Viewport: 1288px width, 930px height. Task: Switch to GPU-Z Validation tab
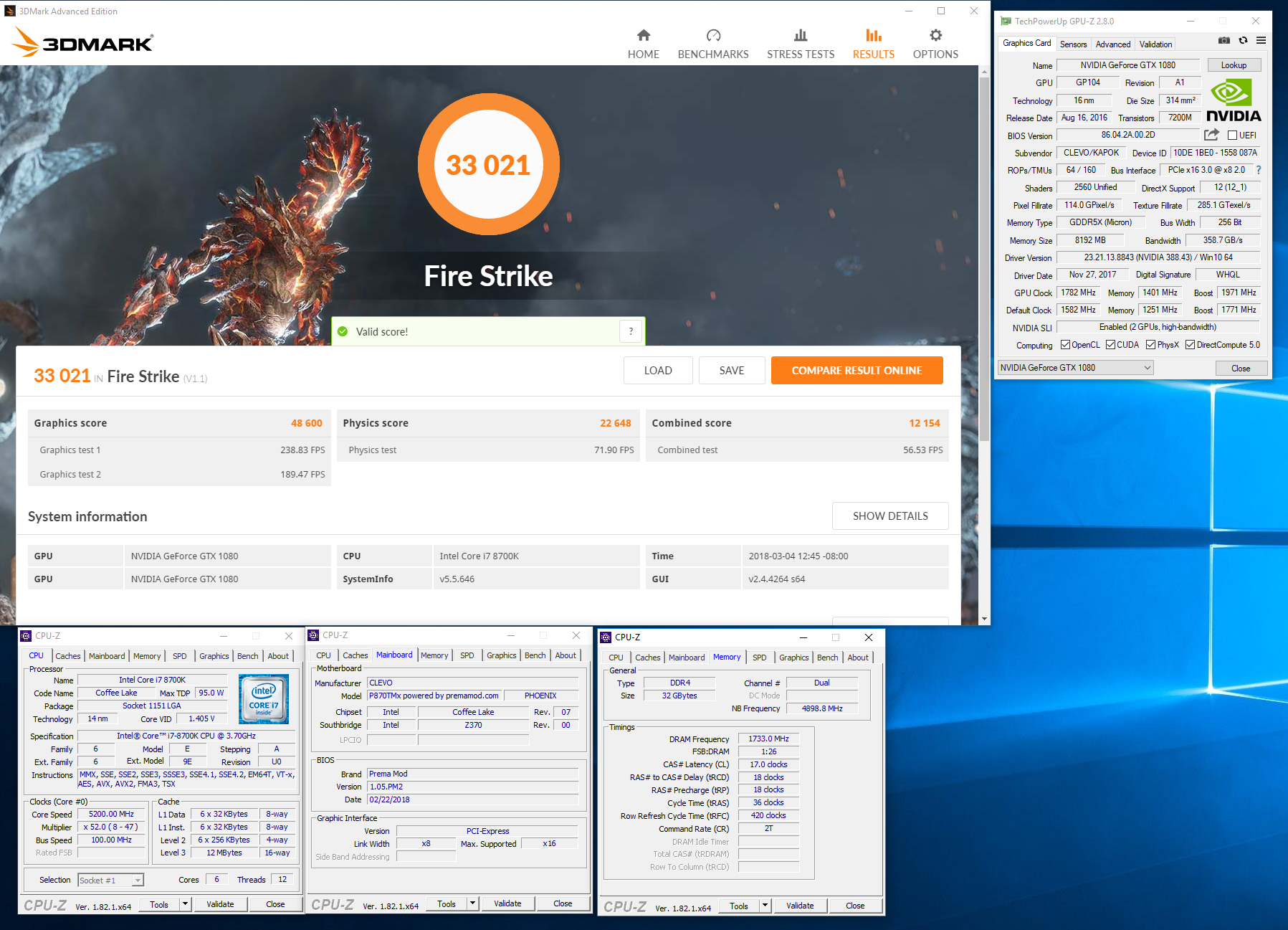(x=1155, y=44)
